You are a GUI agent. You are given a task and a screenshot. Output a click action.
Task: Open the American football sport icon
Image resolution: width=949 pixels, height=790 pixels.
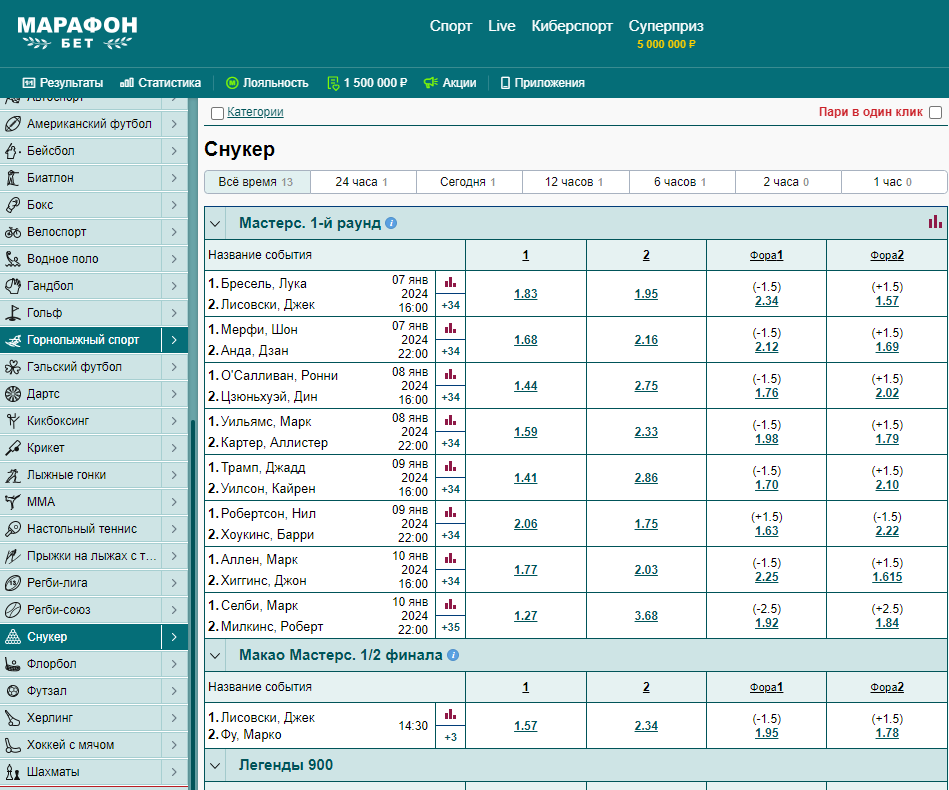(13, 124)
